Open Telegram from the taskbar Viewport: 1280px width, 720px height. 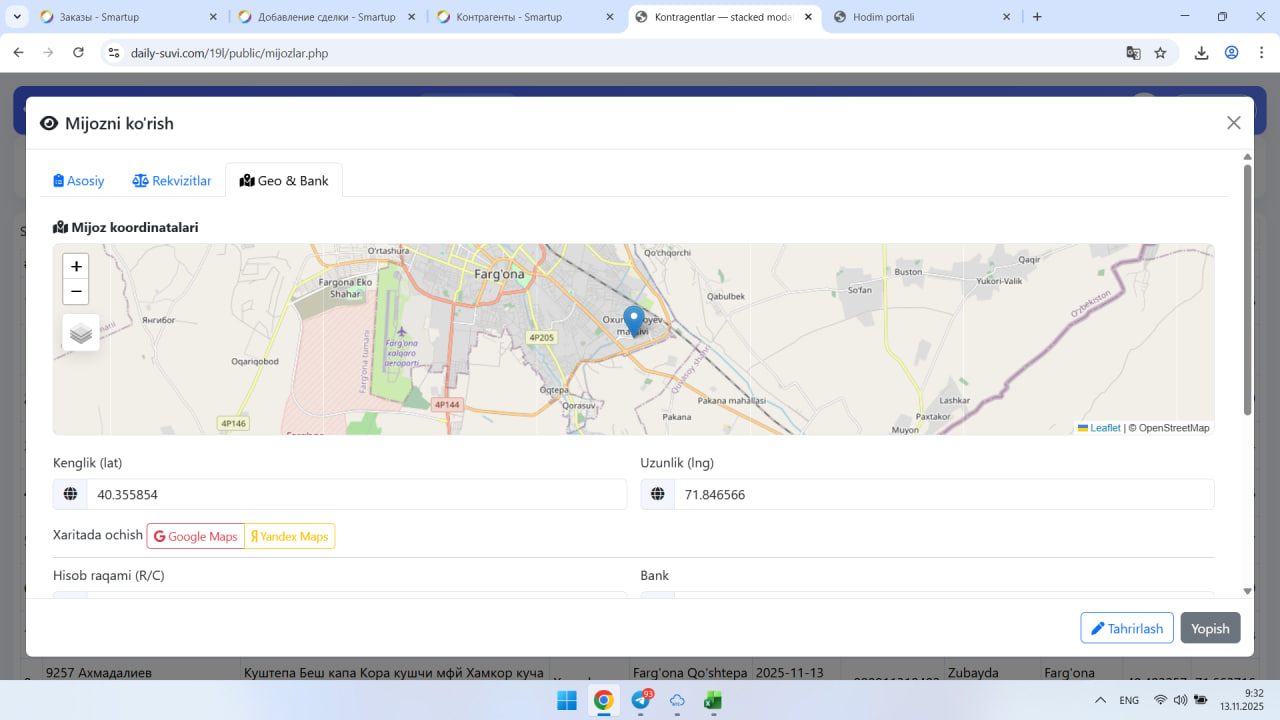tap(640, 700)
